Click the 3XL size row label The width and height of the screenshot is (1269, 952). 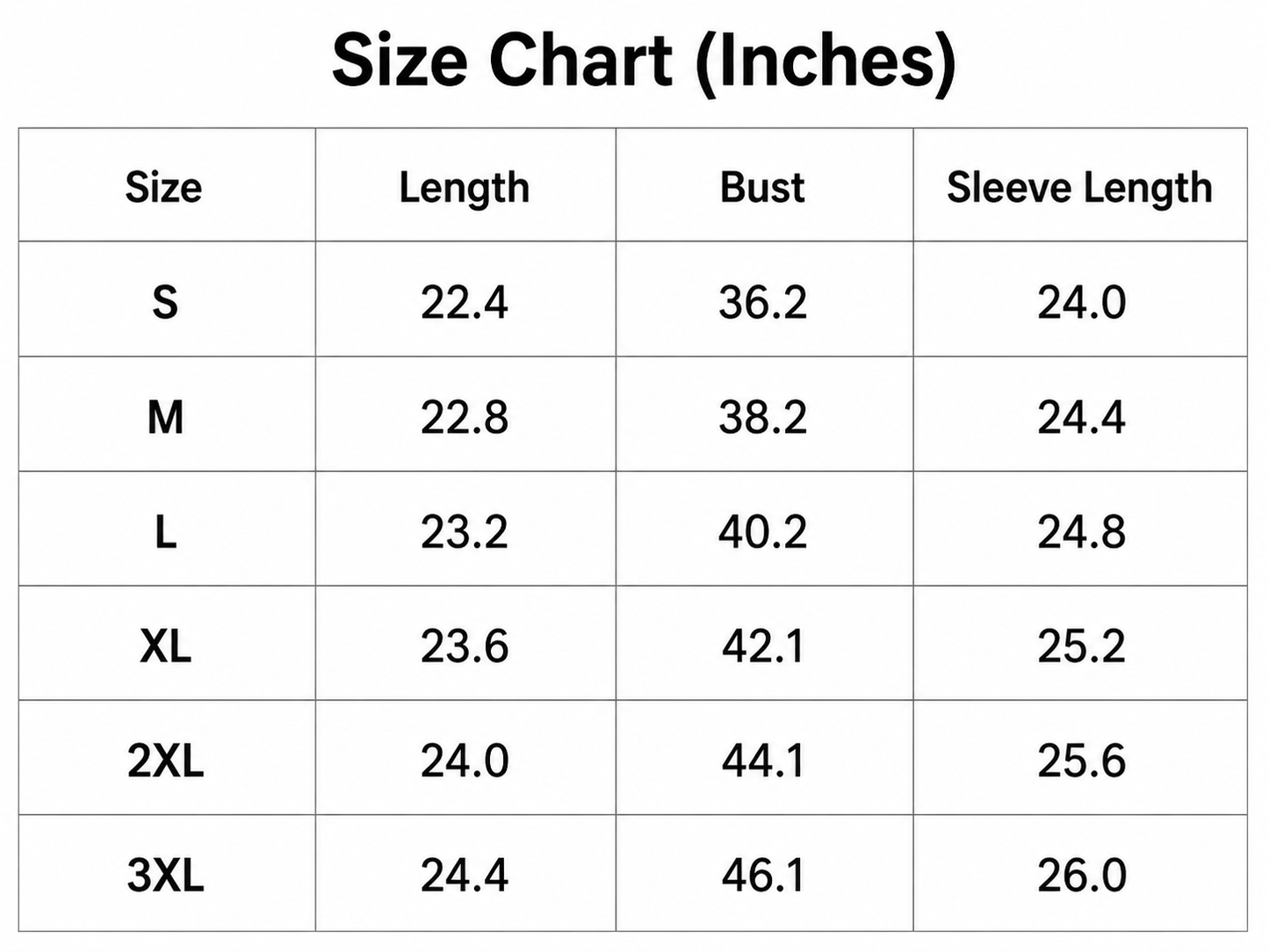[165, 876]
